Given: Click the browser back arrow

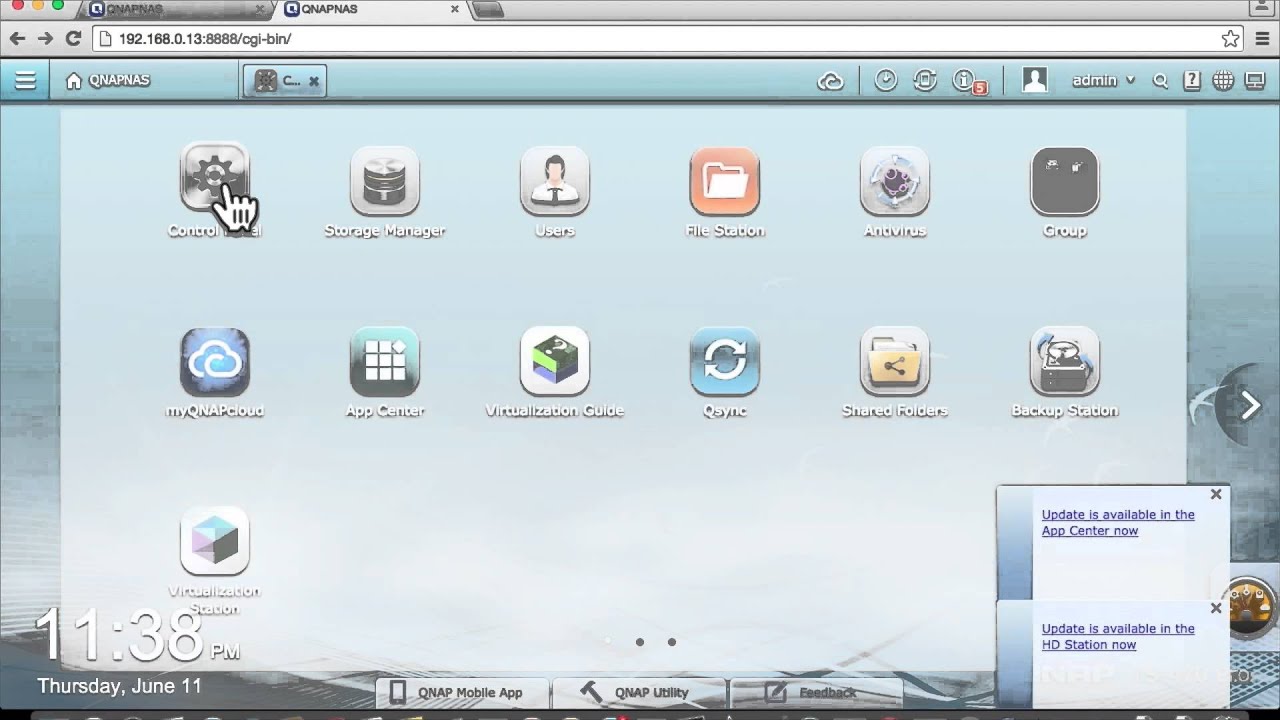Looking at the screenshot, I should point(17,38).
